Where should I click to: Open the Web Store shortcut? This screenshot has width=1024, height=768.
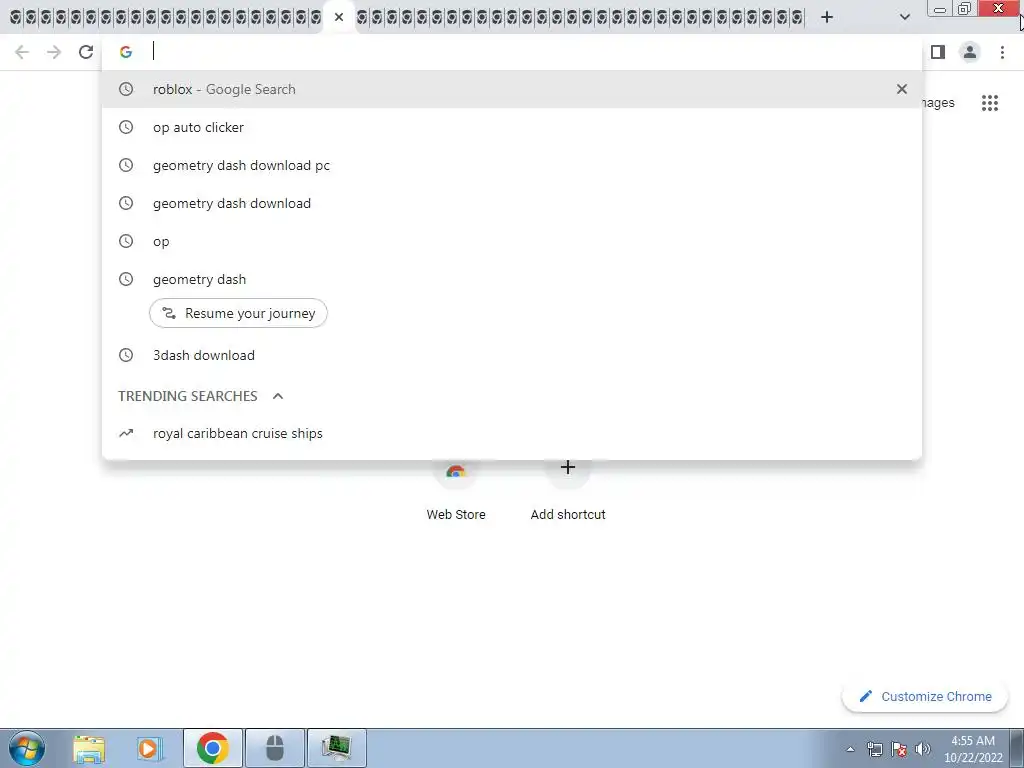456,490
